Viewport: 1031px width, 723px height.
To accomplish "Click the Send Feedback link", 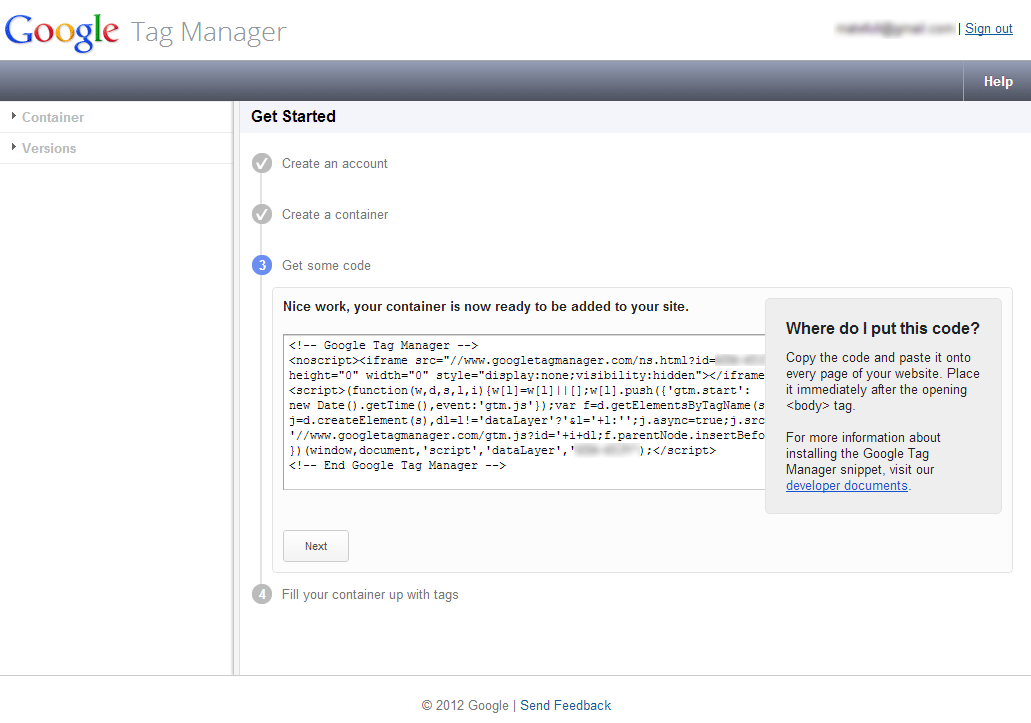I will (x=565, y=705).
